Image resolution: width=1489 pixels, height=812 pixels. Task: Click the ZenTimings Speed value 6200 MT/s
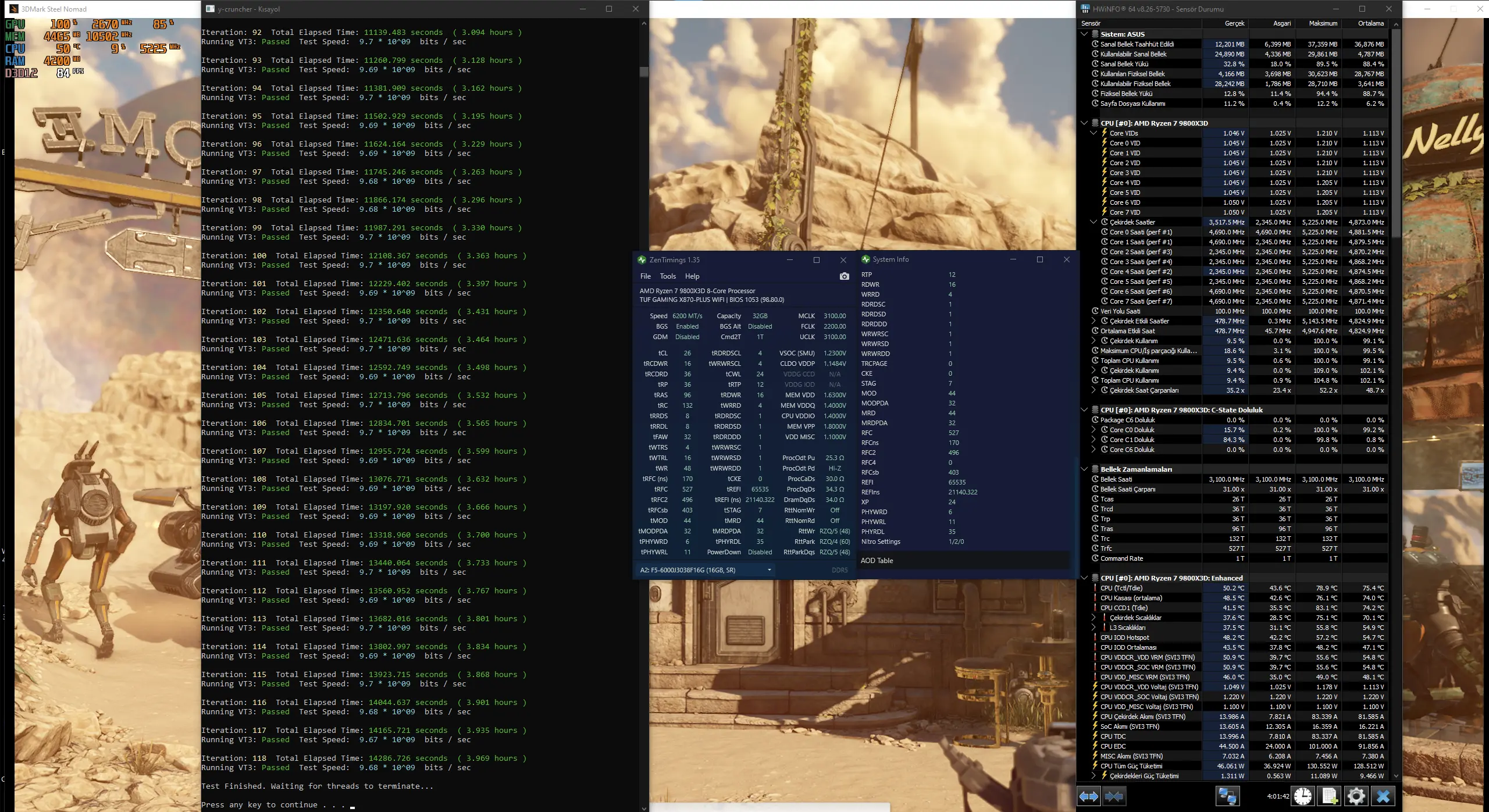pos(687,316)
